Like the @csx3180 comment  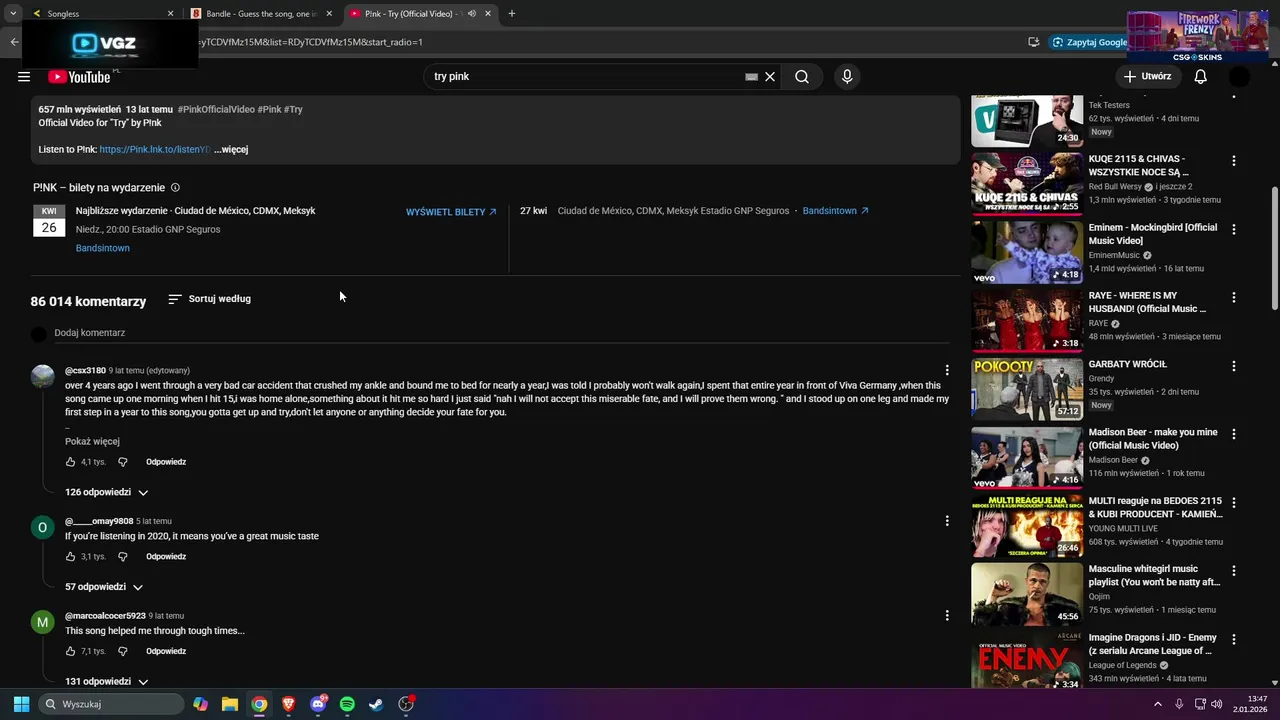point(70,462)
